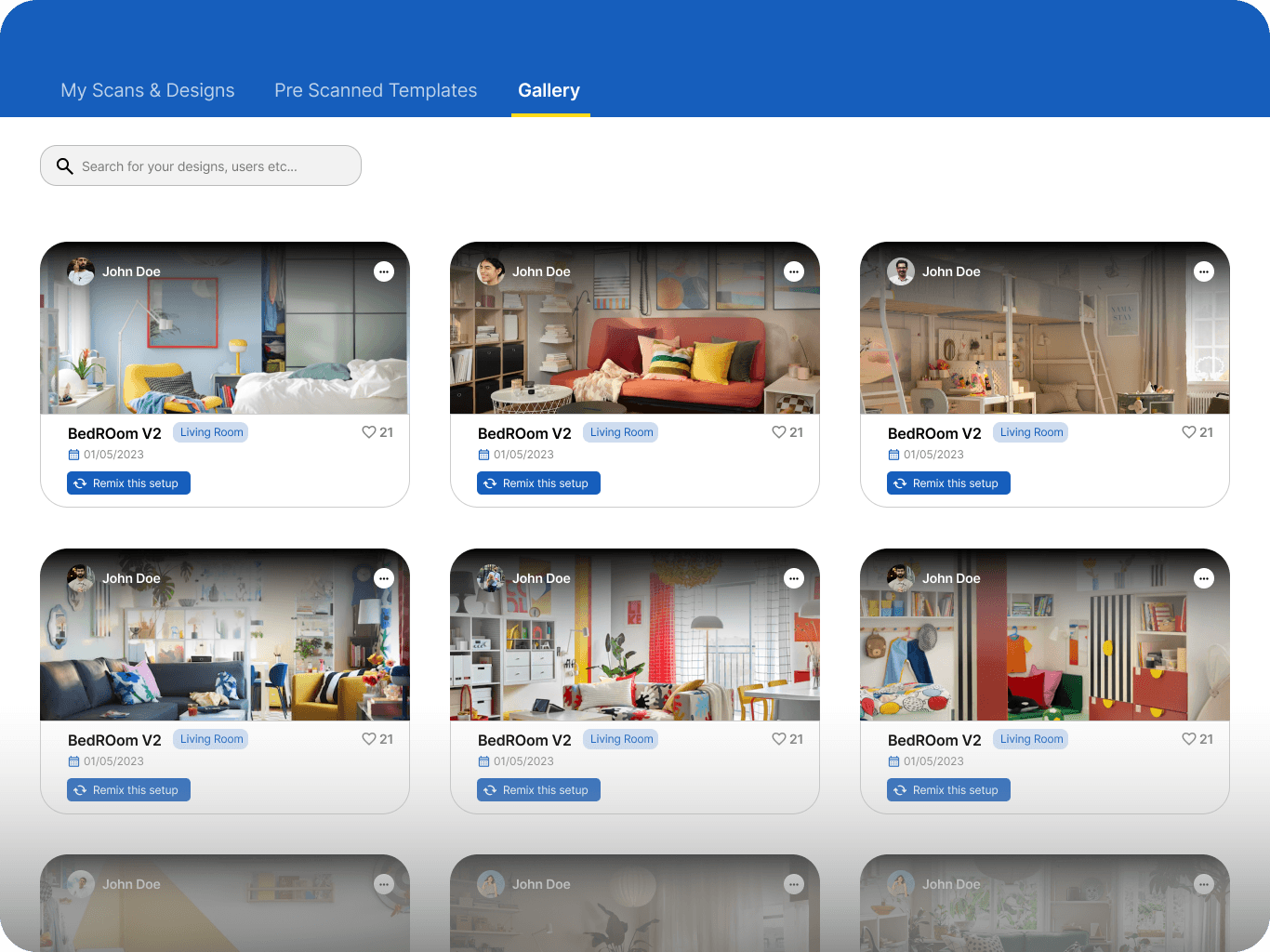The height and width of the screenshot is (952, 1270).
Task: Click the Living Room tag on the loft bed card
Action: point(1031,432)
